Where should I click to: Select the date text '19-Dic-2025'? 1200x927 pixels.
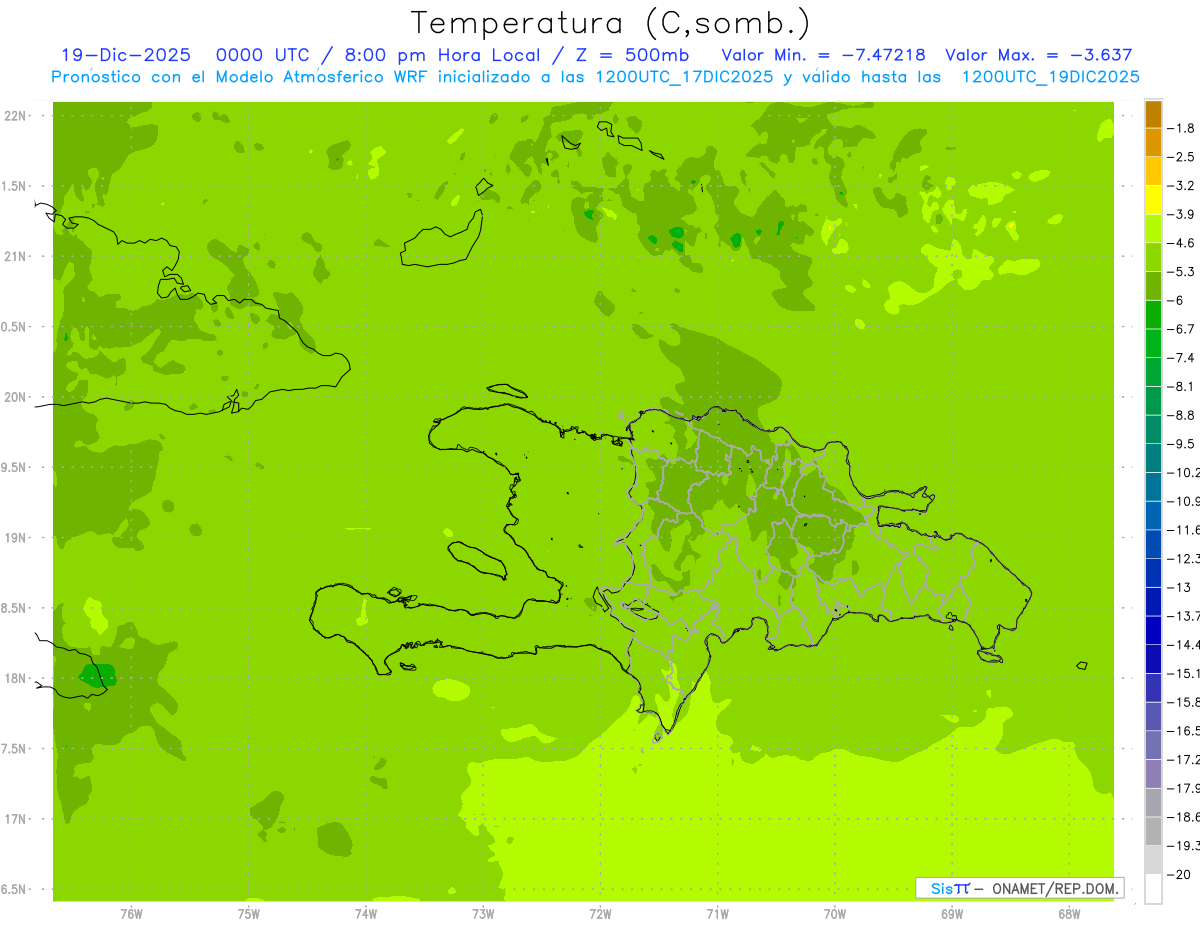pyautogui.click(x=125, y=56)
